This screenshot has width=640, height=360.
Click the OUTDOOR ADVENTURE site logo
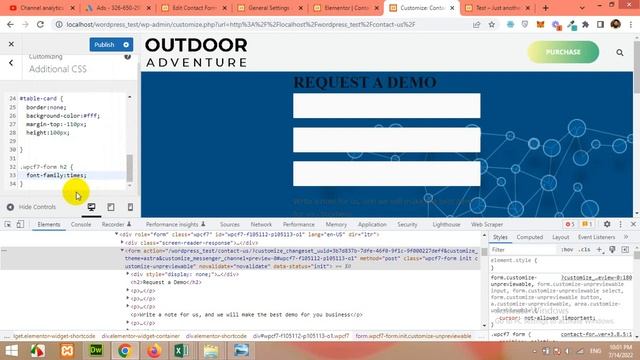click(x=196, y=52)
